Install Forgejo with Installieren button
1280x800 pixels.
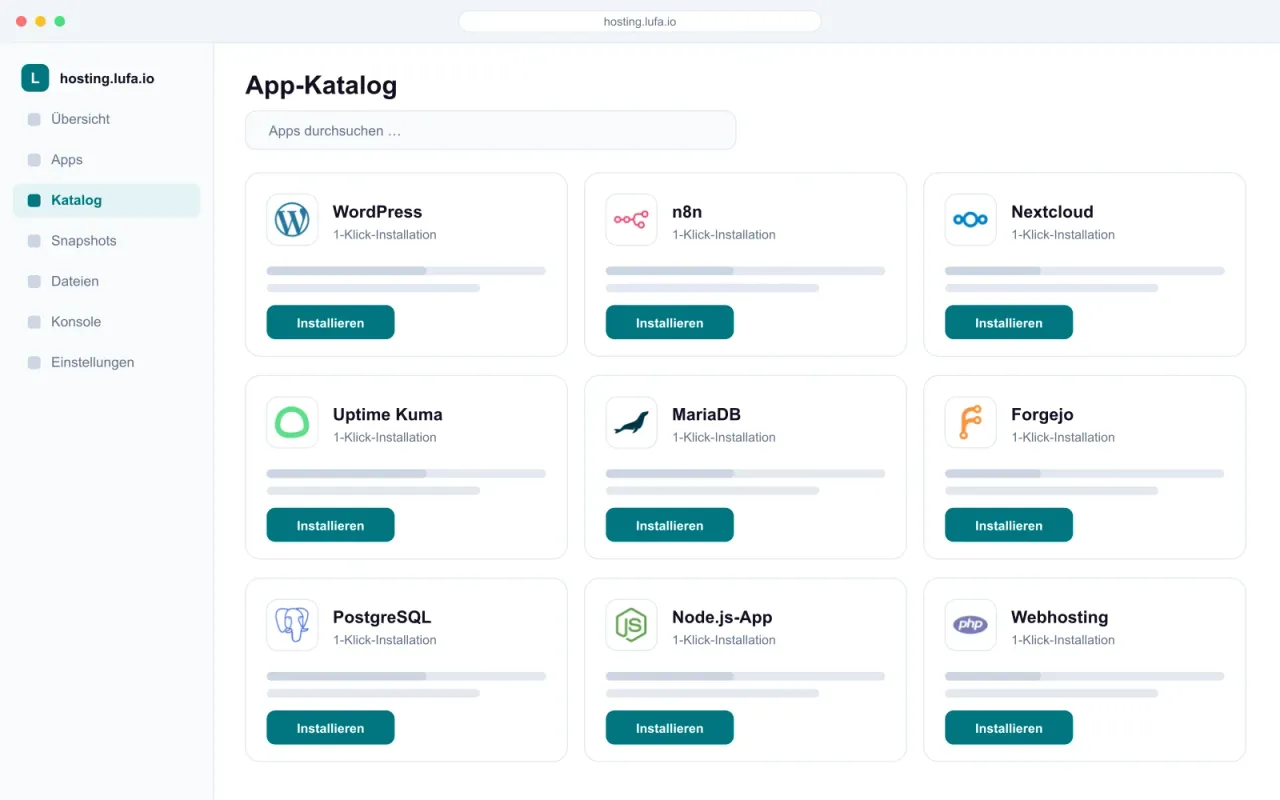[x=1008, y=525]
